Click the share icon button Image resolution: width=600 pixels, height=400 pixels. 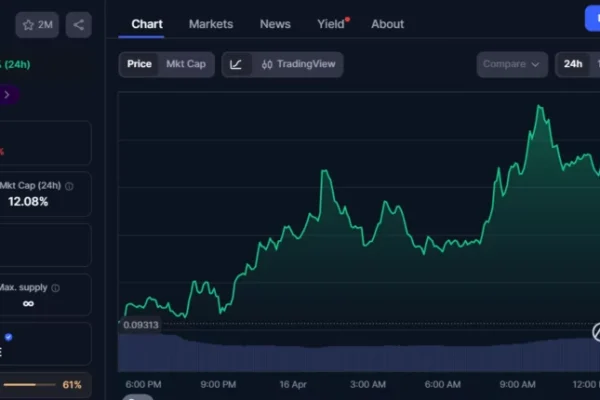click(79, 25)
